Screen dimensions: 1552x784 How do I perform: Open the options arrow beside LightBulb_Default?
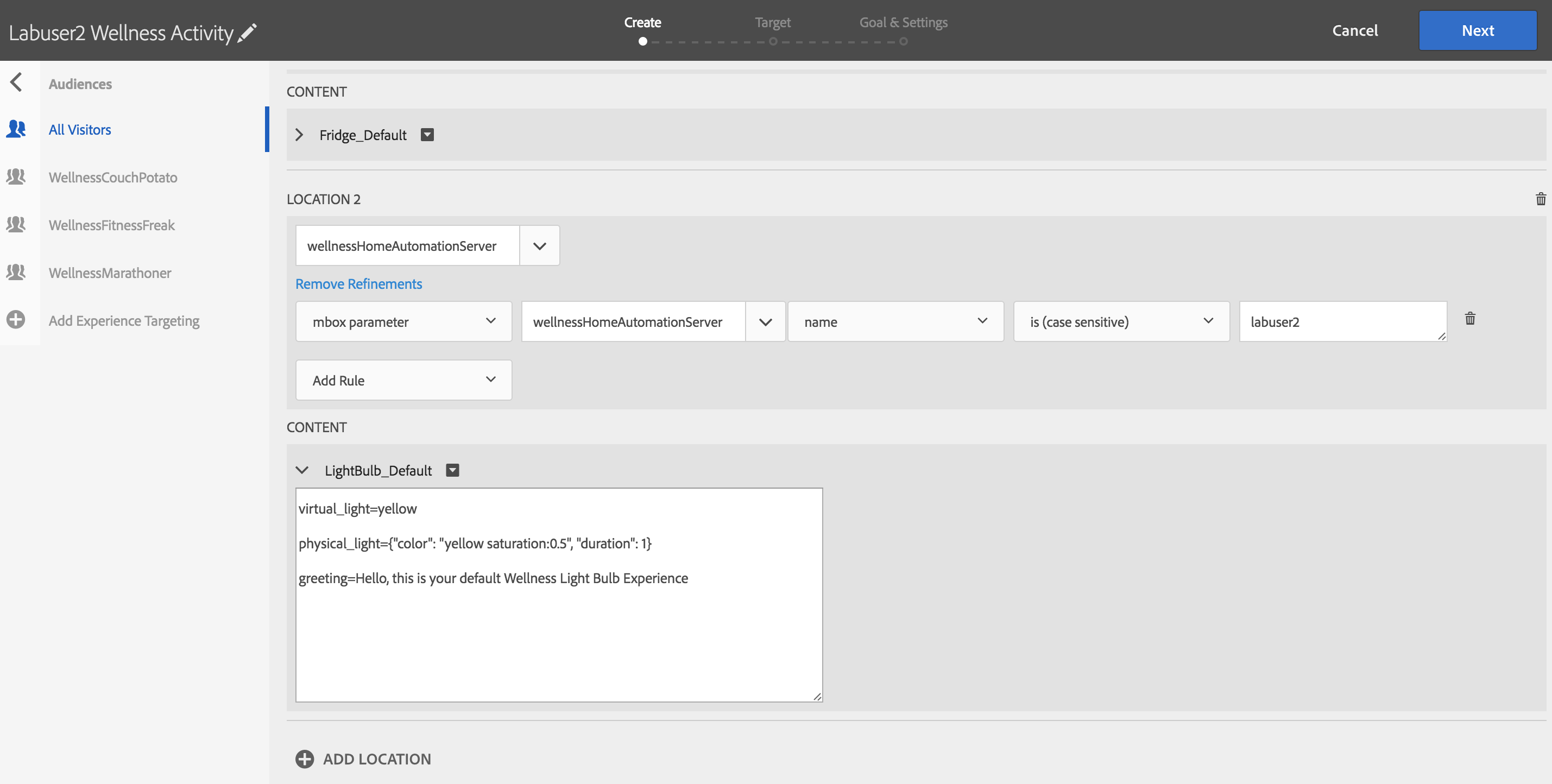click(452, 470)
